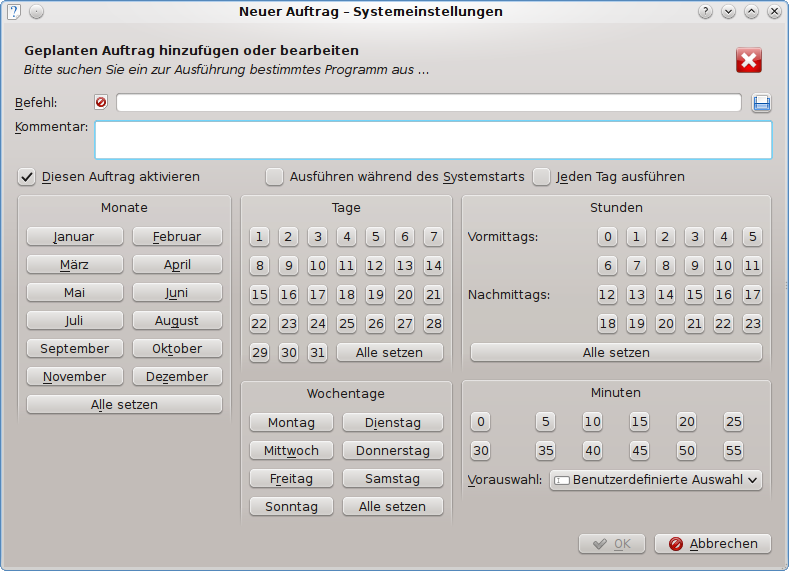Select day 28 in Tage
Screen dimensions: 789x571
click(x=433, y=323)
